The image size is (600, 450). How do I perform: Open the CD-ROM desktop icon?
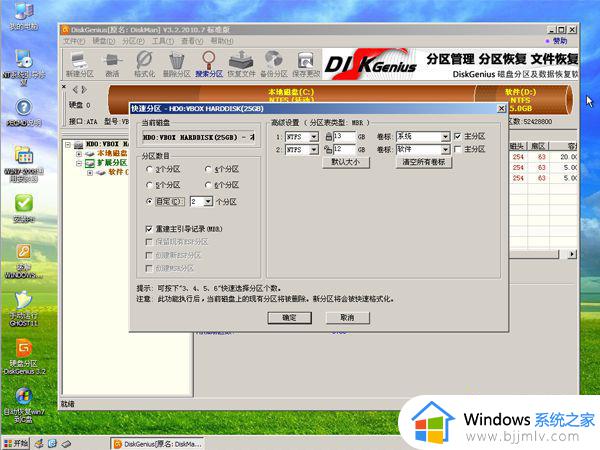[x=24, y=67]
